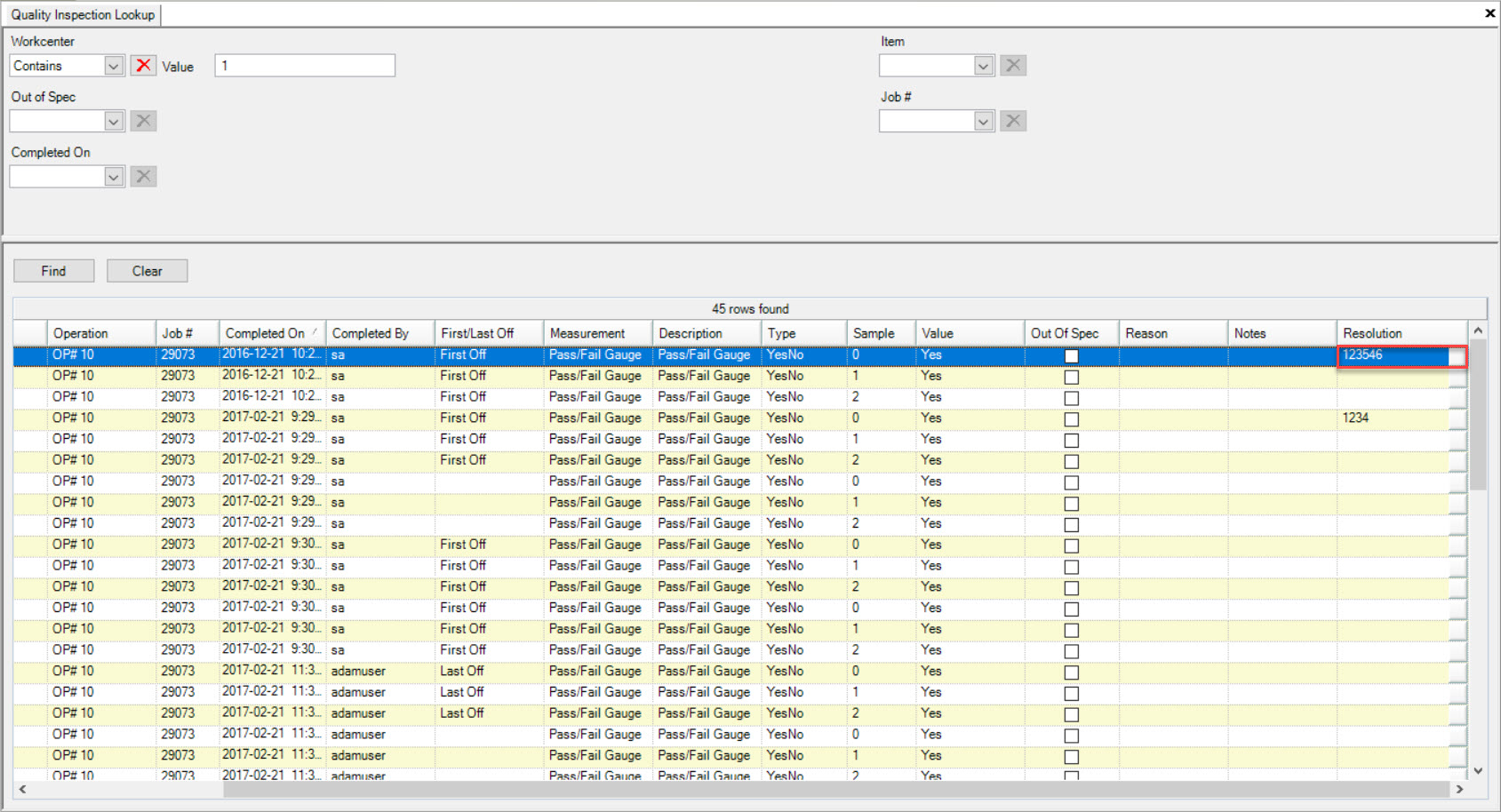Click the vertical scrollbar thumb of results grid

[1478, 414]
